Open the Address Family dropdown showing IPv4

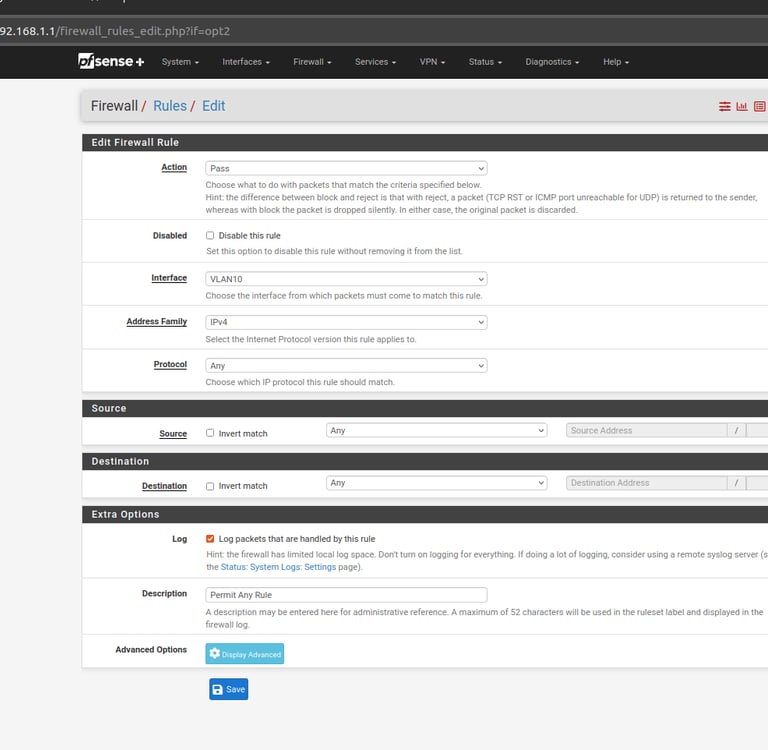(346, 322)
